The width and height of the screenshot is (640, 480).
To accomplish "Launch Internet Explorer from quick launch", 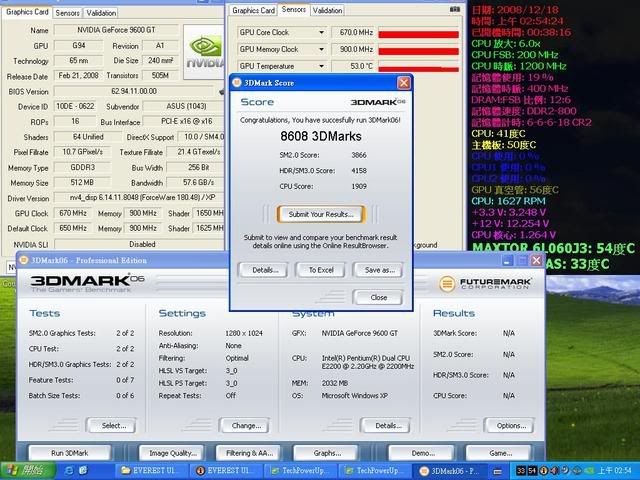I will (69, 471).
